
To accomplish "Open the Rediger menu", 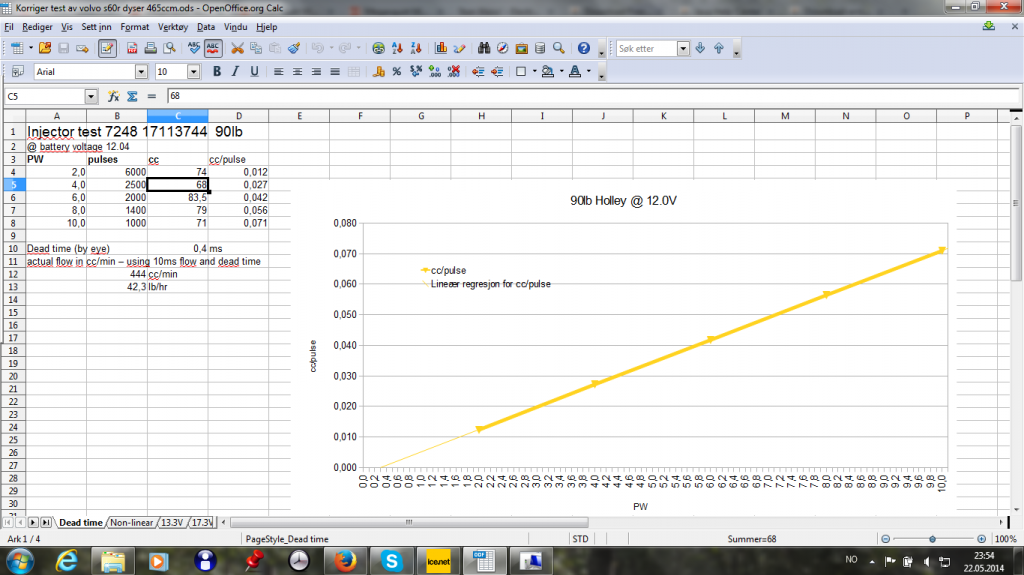I will coord(37,27).
